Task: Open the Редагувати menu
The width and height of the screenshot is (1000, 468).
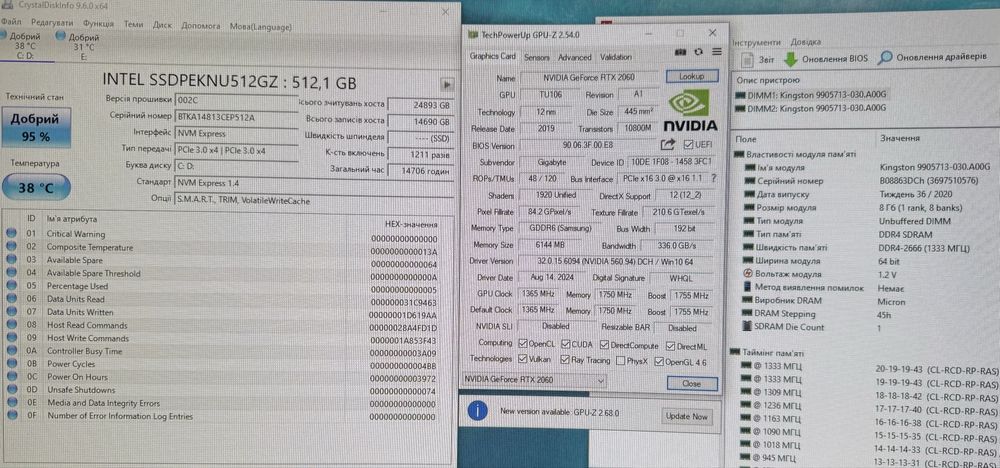Action: click(52, 24)
